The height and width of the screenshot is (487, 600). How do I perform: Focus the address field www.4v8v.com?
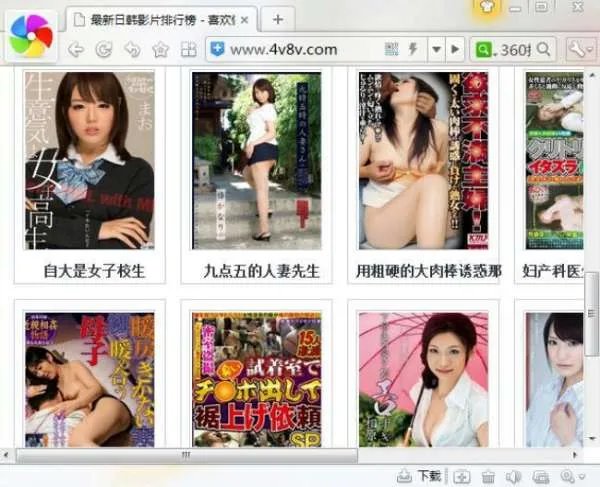click(x=284, y=50)
